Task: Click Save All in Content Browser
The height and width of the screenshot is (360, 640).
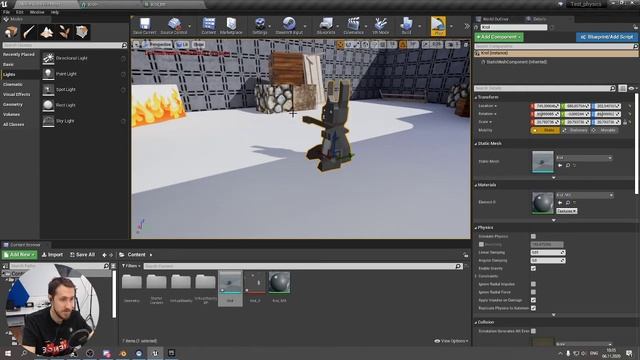Action: pos(82,255)
